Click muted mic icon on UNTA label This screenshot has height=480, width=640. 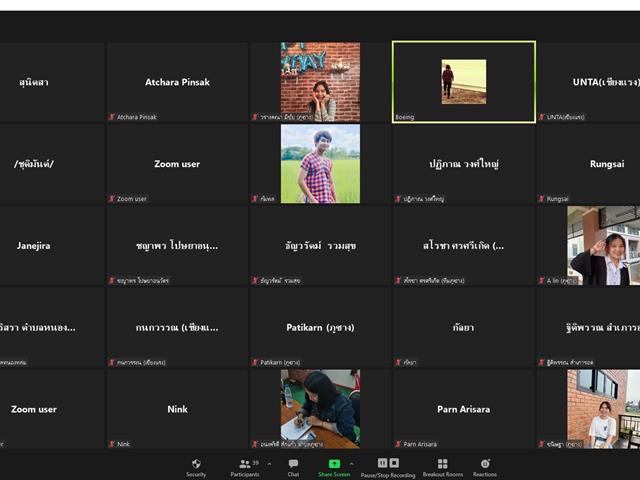pyautogui.click(x=542, y=117)
